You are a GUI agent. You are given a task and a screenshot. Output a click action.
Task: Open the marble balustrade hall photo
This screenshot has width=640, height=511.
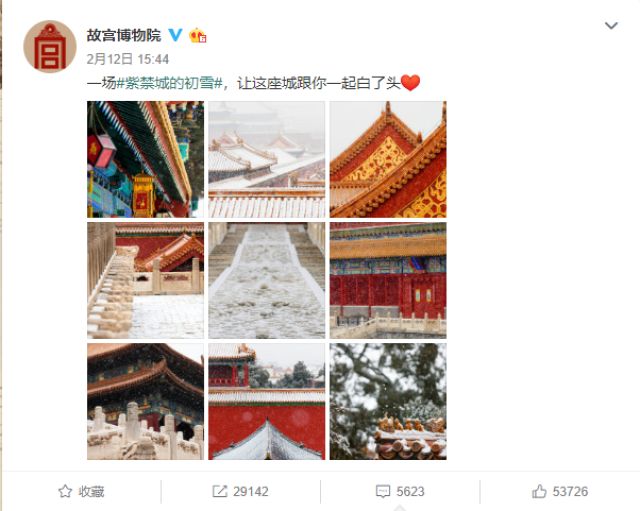(x=145, y=401)
